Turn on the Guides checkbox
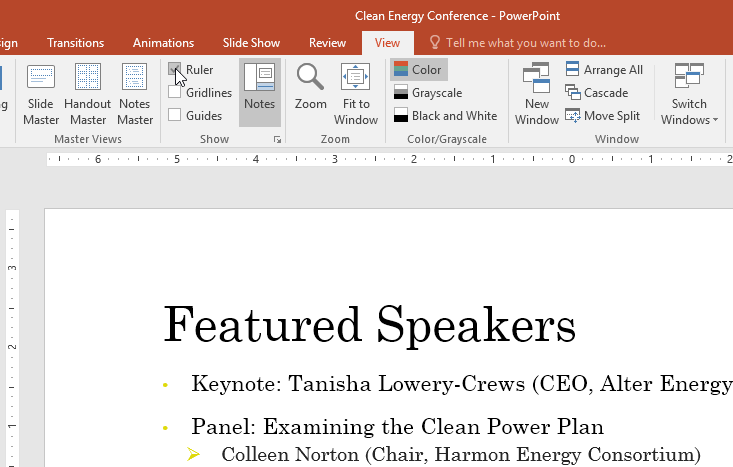733x467 pixels. click(x=175, y=115)
